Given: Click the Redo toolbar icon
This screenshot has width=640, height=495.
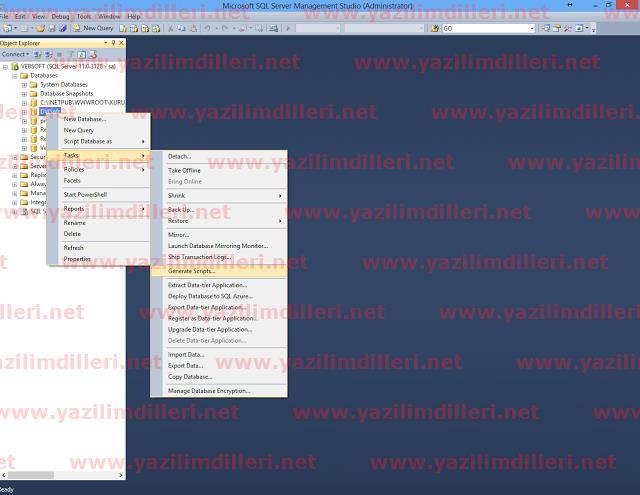Looking at the screenshot, I should [x=224, y=29].
